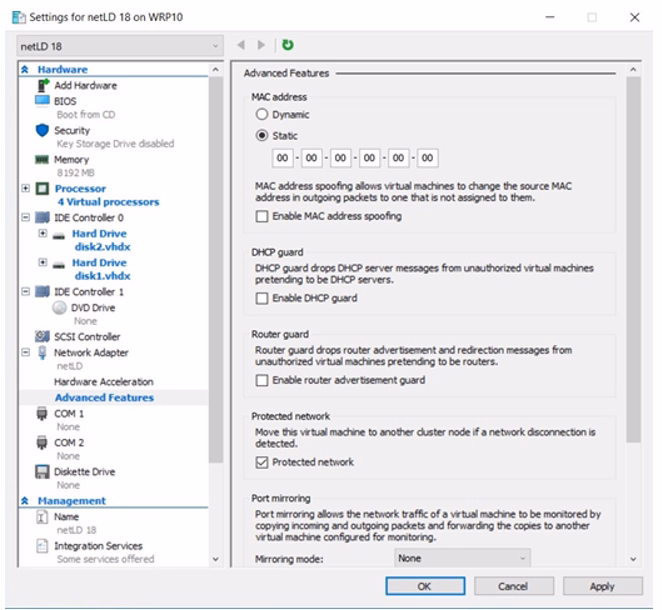Select the SCSI Controller icon

click(x=42, y=337)
